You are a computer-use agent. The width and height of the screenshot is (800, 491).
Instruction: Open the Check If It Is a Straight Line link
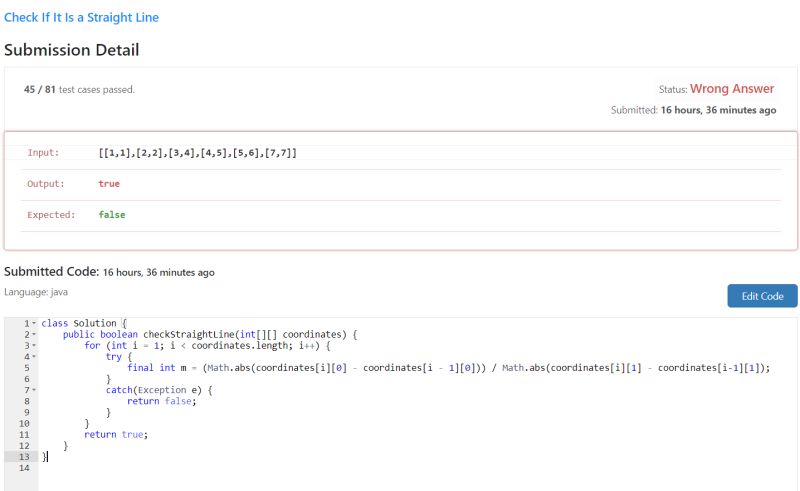81,18
